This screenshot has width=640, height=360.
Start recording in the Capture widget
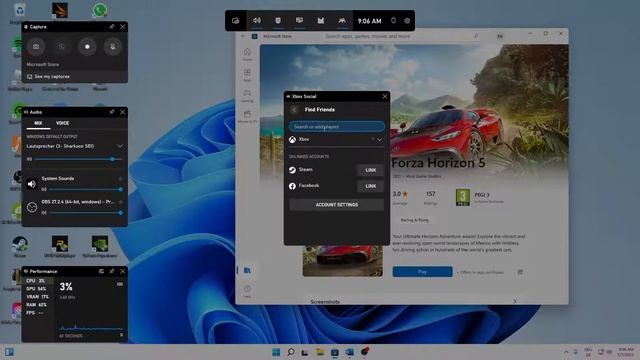point(87,47)
